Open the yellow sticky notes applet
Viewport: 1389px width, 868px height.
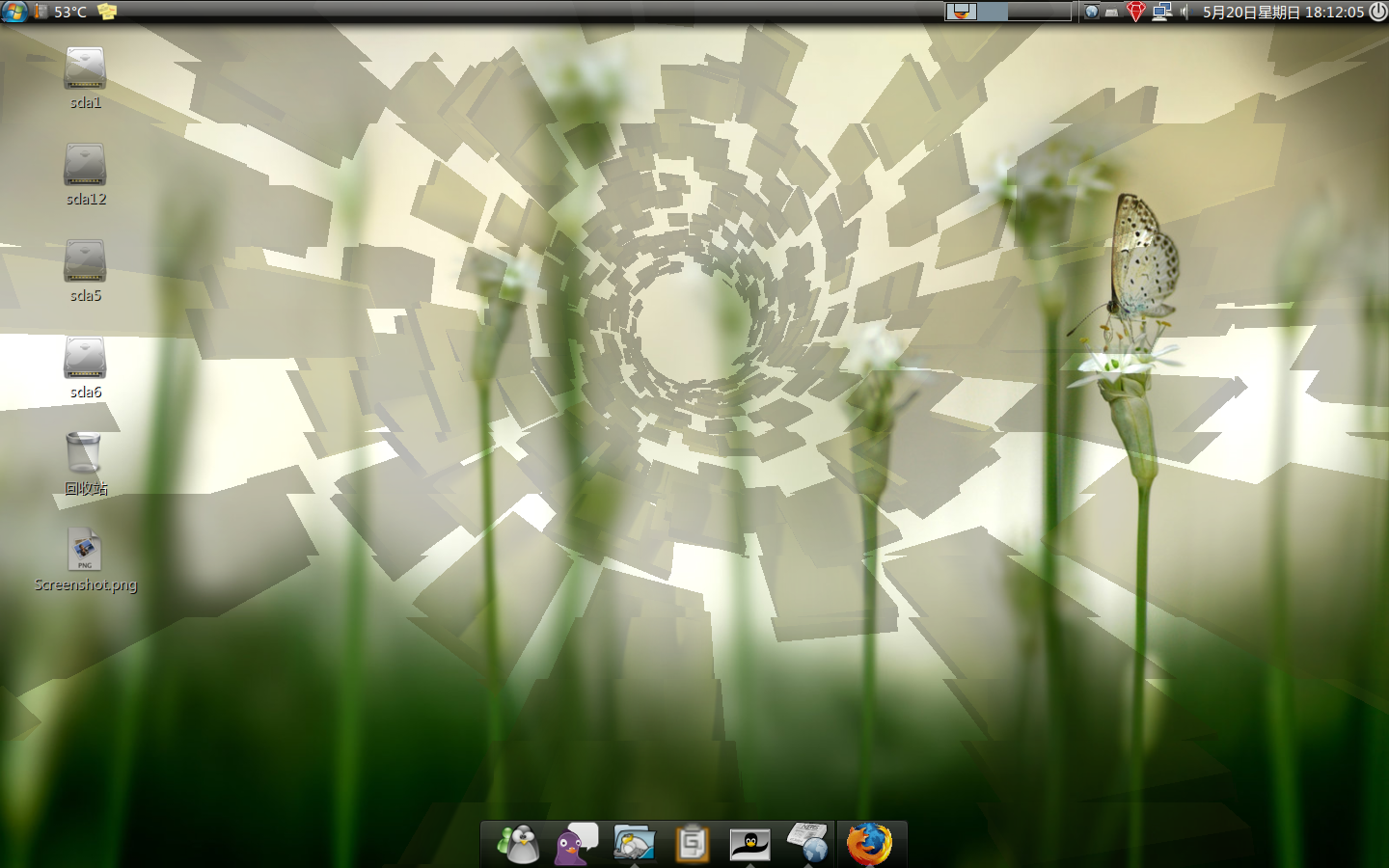(x=107, y=12)
